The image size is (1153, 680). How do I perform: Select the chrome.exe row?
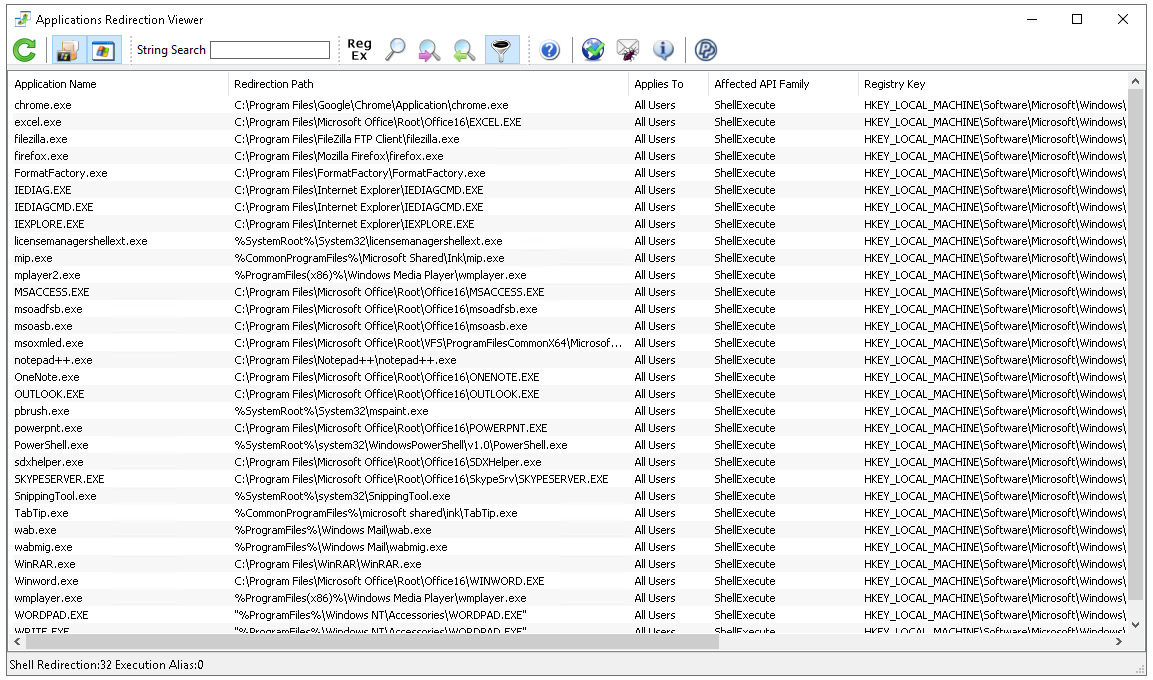pyautogui.click(x=567, y=105)
